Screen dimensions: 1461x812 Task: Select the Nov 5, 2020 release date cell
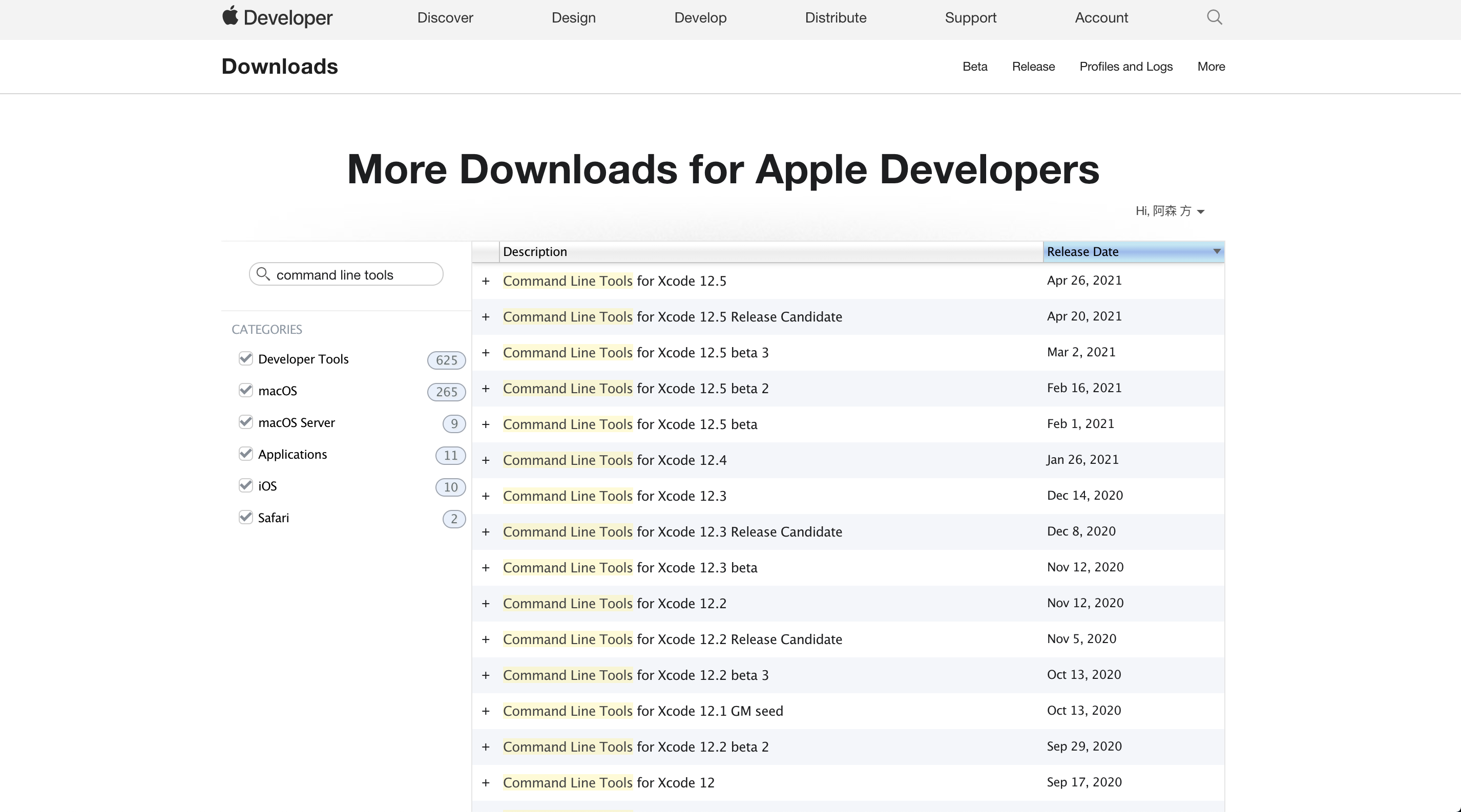coord(1081,638)
